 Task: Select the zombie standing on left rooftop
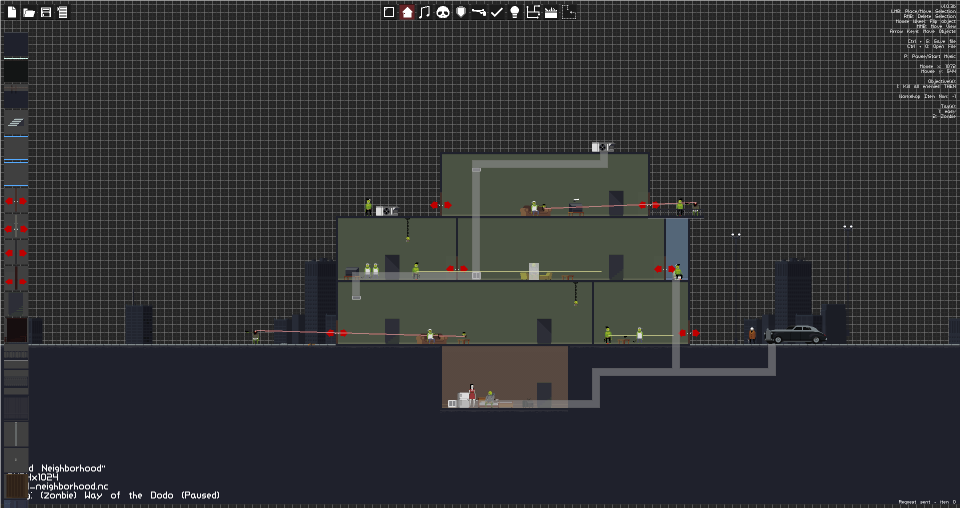pyautogui.click(x=368, y=207)
